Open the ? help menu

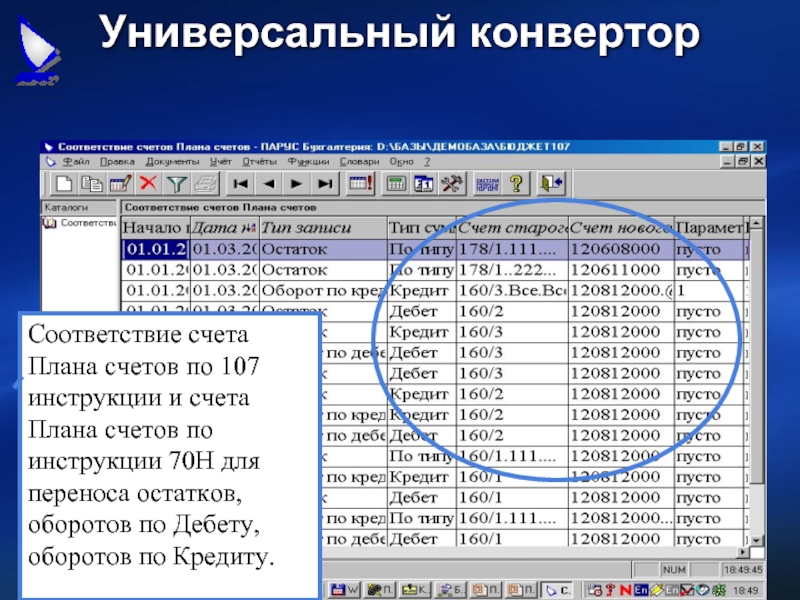point(427,162)
